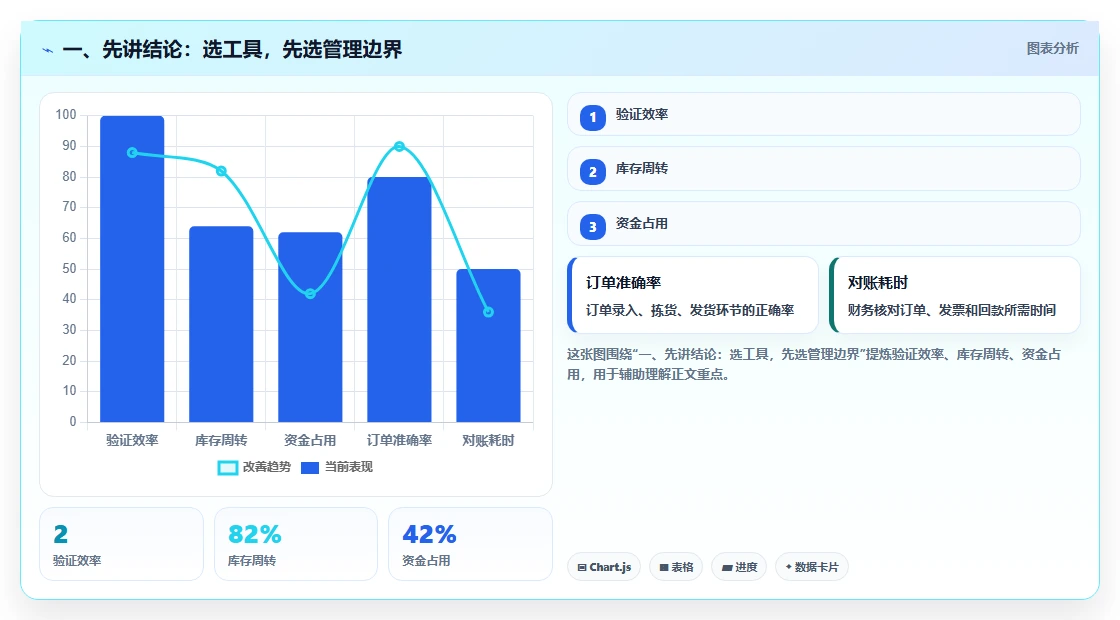
Task: Click the trend line point on 对账耗时 bar
Action: click(x=489, y=312)
